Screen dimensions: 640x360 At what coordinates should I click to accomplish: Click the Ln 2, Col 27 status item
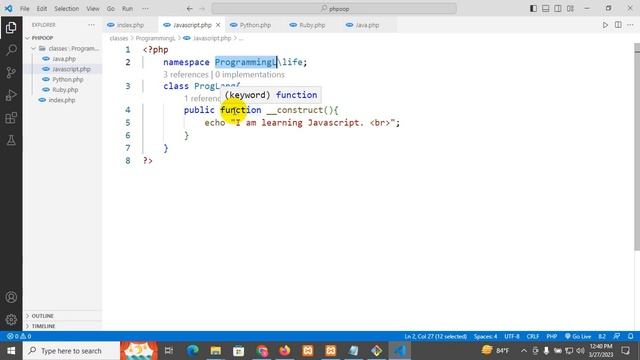[x=436, y=336]
